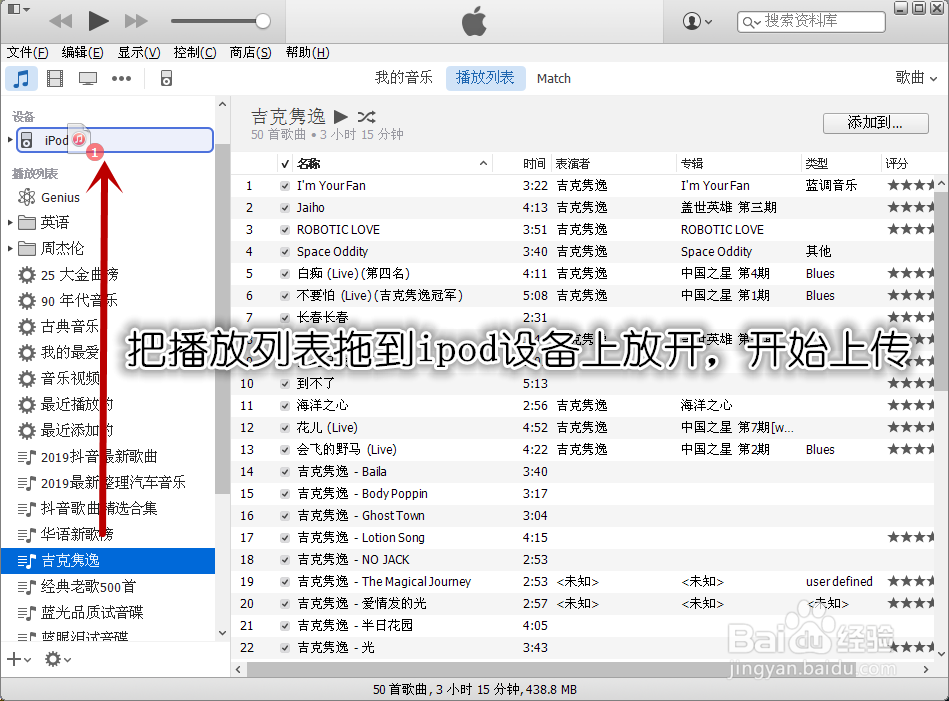Sort by the 时间 column header
The image size is (949, 701).
pyautogui.click(x=534, y=163)
